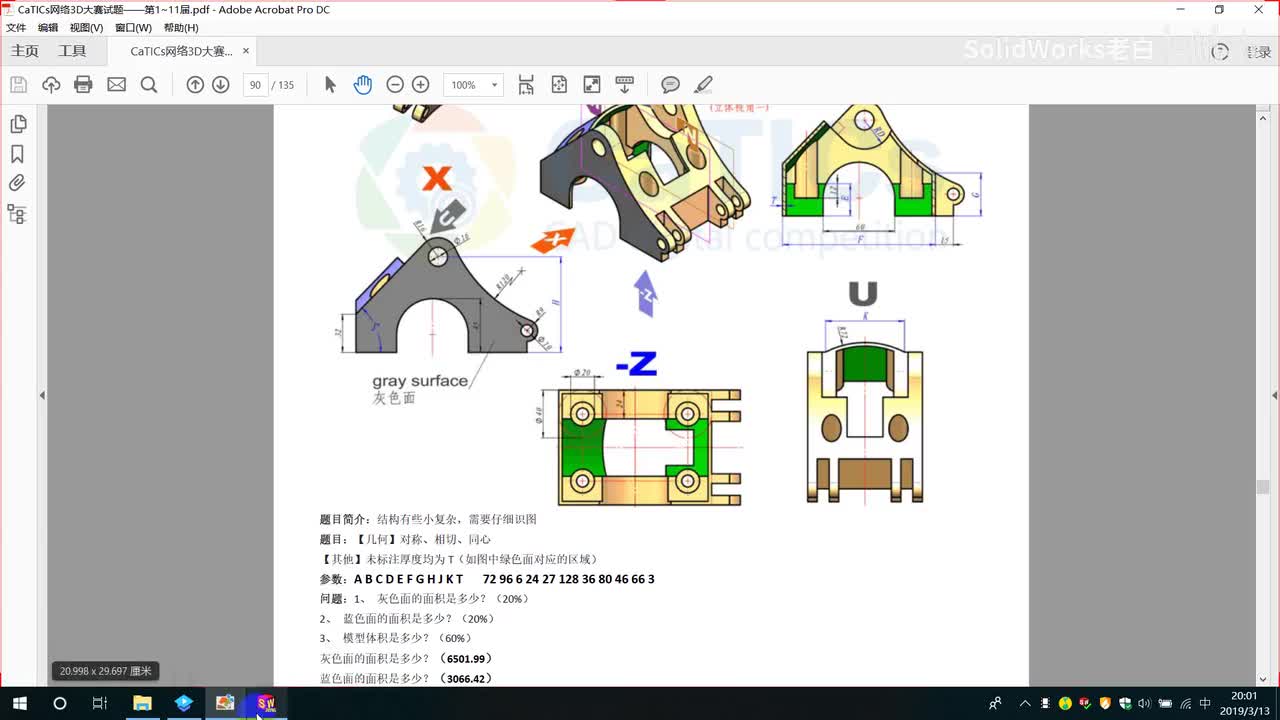Fit one full page icon
The height and width of the screenshot is (720, 1280).
coord(559,85)
